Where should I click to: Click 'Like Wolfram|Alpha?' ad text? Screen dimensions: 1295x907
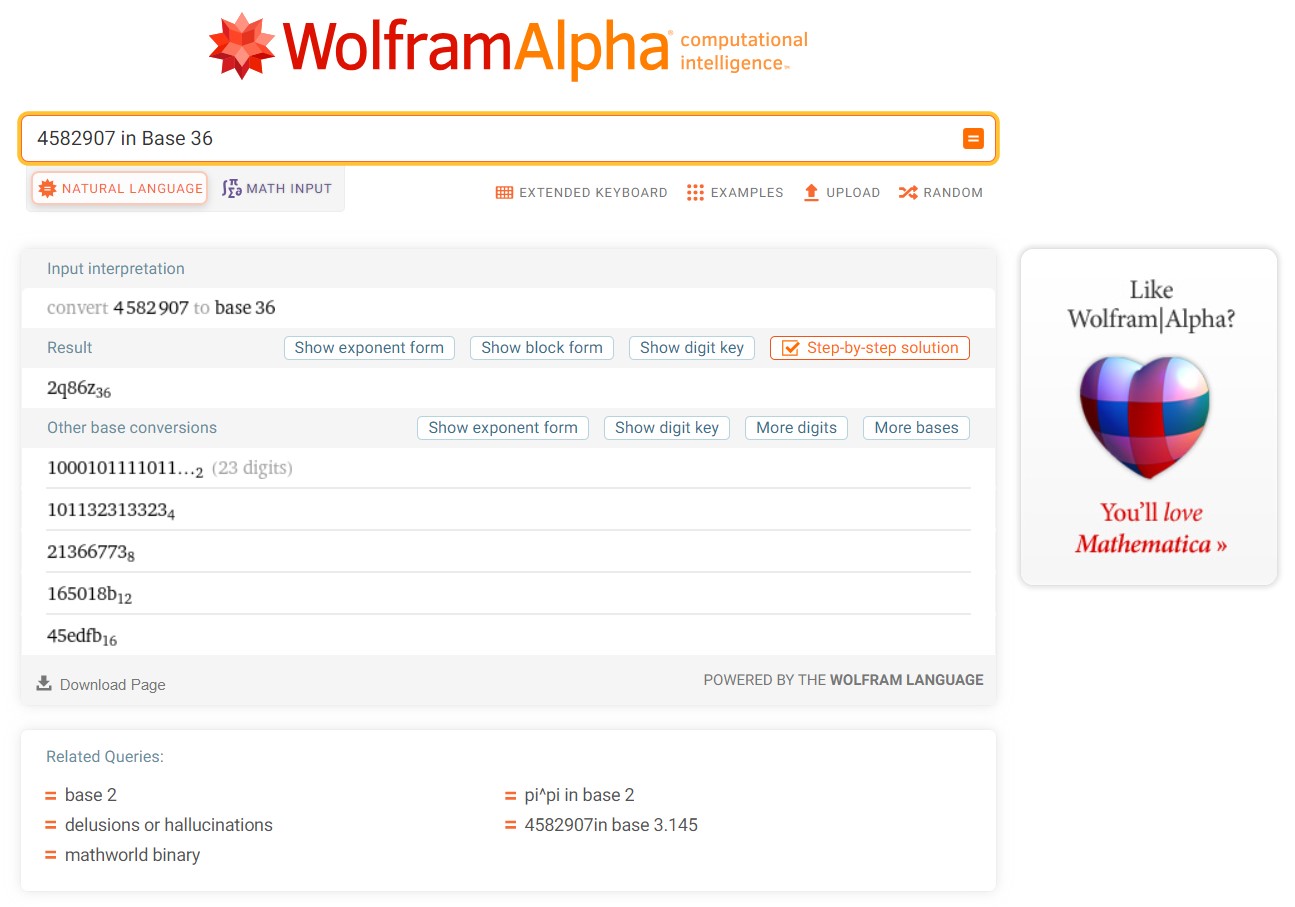(1151, 305)
